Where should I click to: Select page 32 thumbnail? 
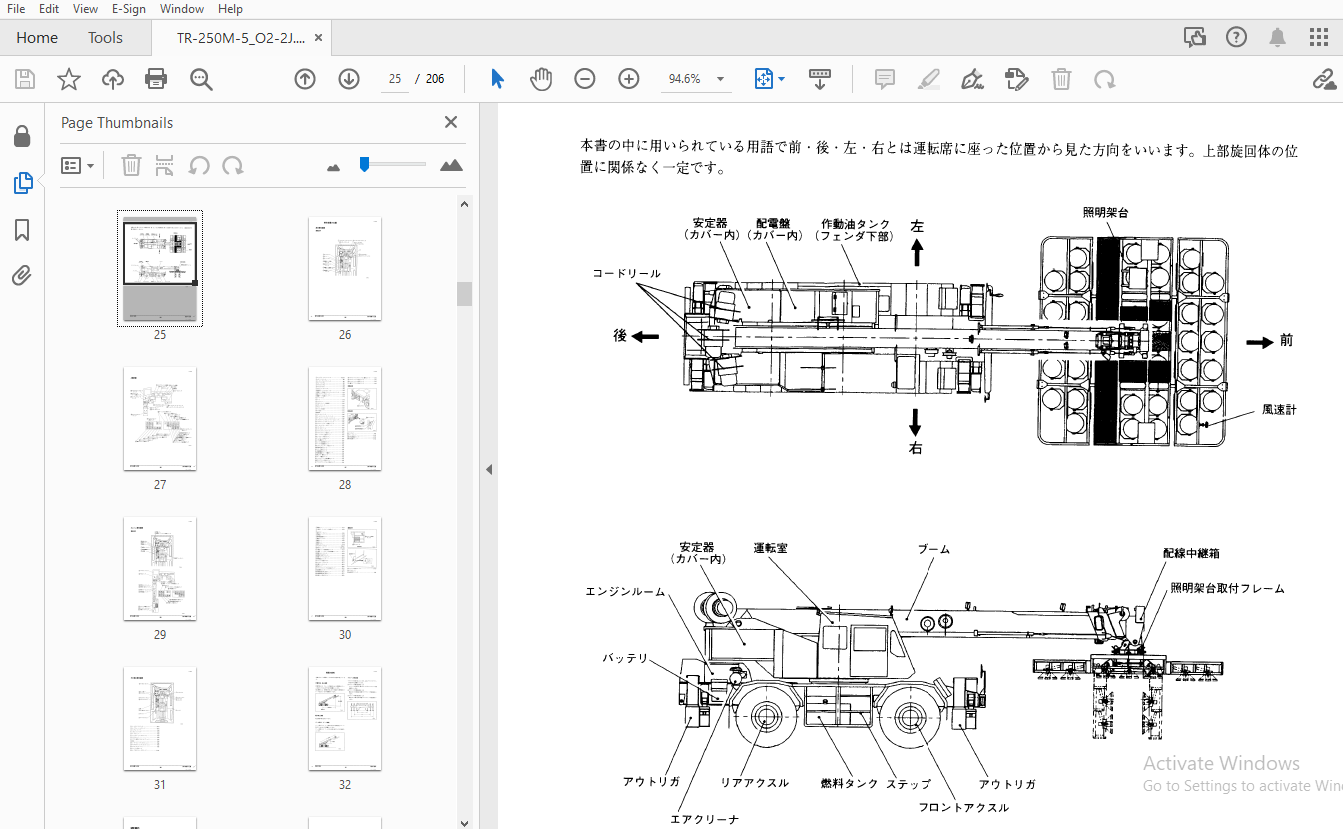pyautogui.click(x=345, y=718)
